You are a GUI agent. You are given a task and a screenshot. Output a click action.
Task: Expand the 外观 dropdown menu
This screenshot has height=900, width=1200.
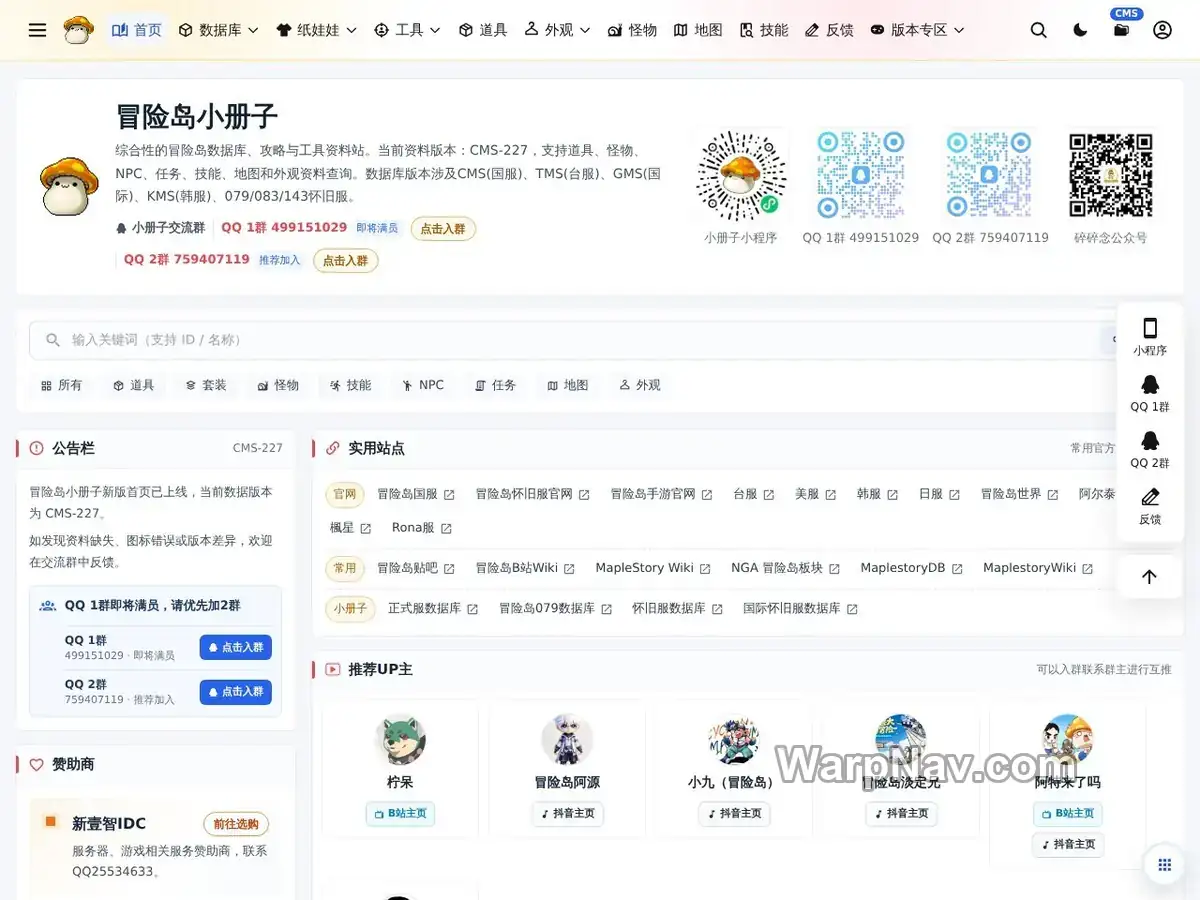pos(557,30)
